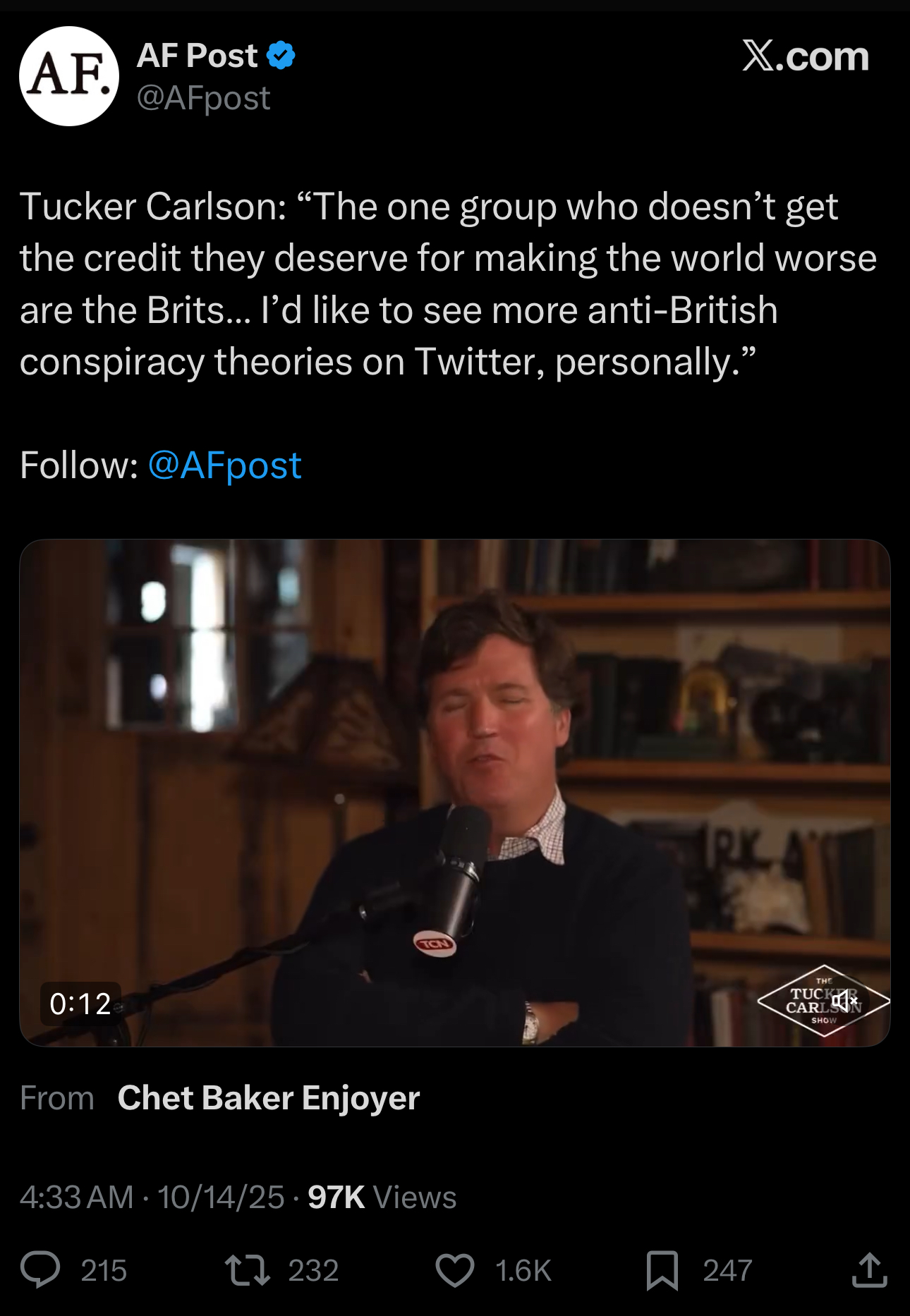This screenshot has height=1316, width=910.
Task: Select the tweet quote text body
Action: 449,284
